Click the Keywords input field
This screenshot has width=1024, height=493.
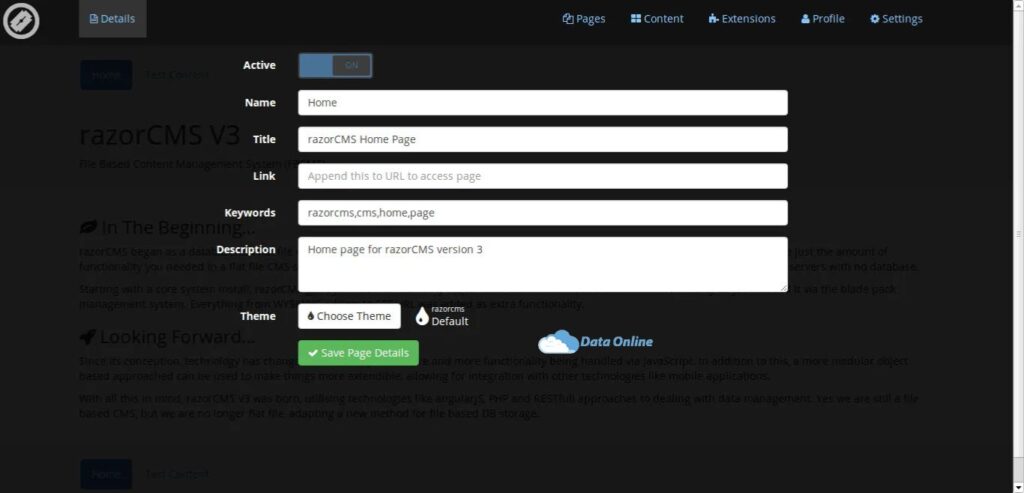click(543, 212)
